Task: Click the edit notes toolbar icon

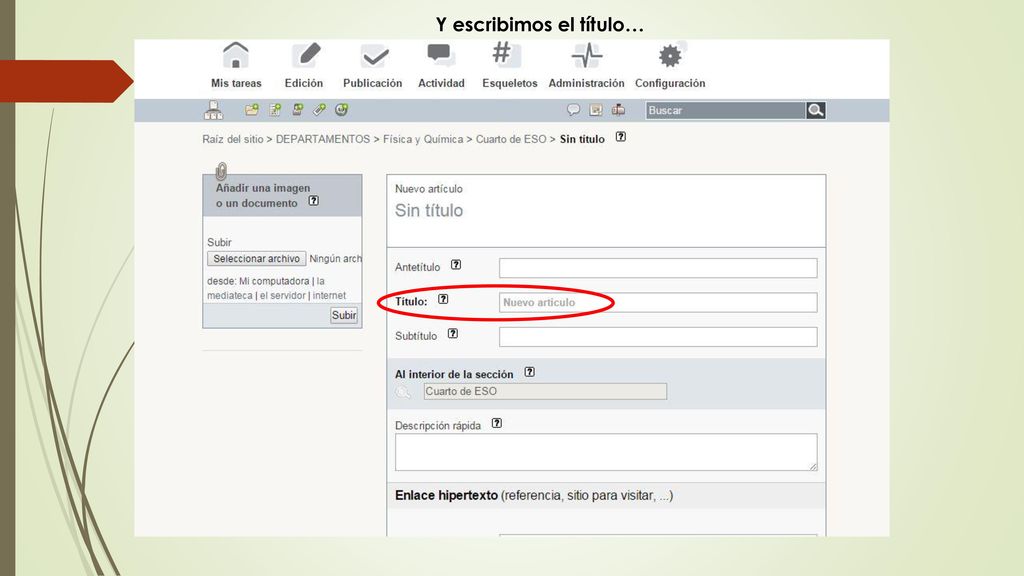Action: 596,110
